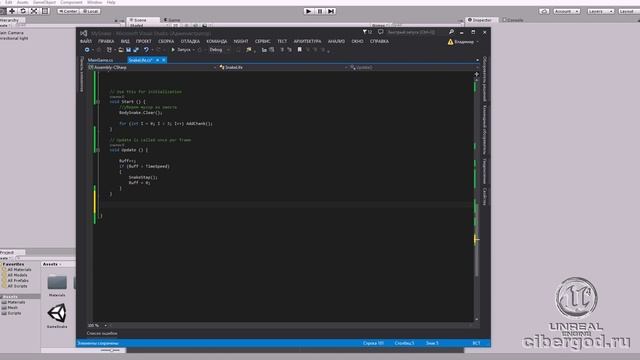
Task: Click the Save file icon
Action: point(129,50)
